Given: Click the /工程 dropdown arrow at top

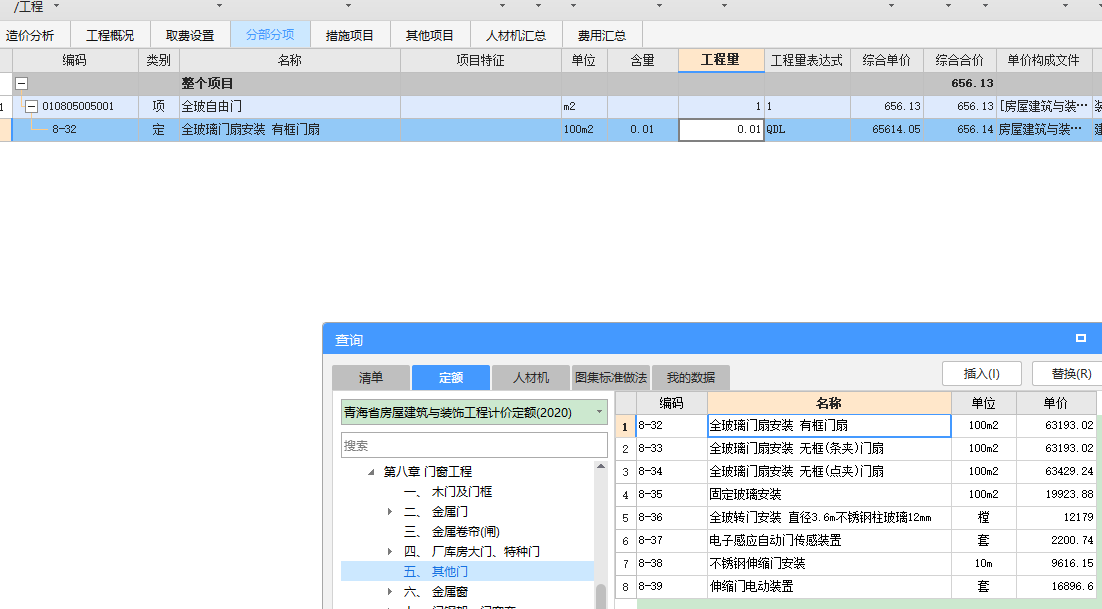Looking at the screenshot, I should 57,6.
